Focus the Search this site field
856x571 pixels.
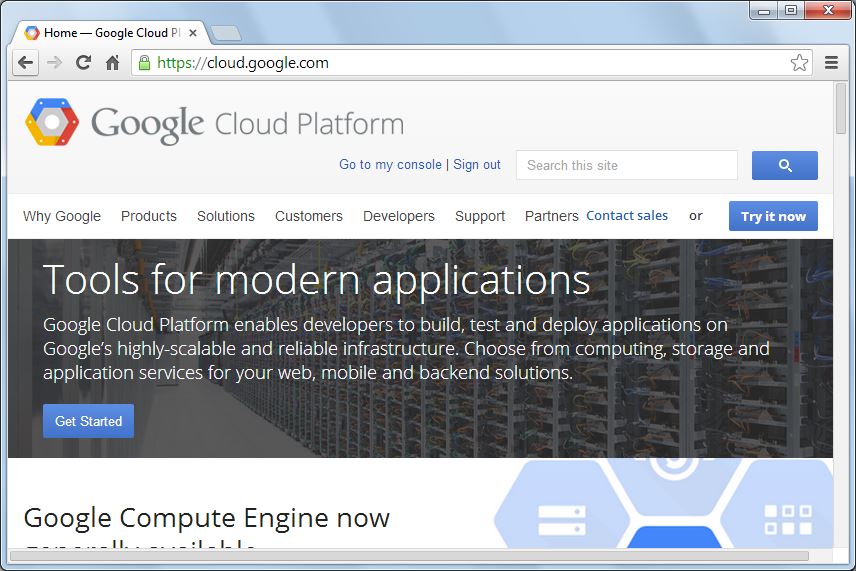click(627, 165)
